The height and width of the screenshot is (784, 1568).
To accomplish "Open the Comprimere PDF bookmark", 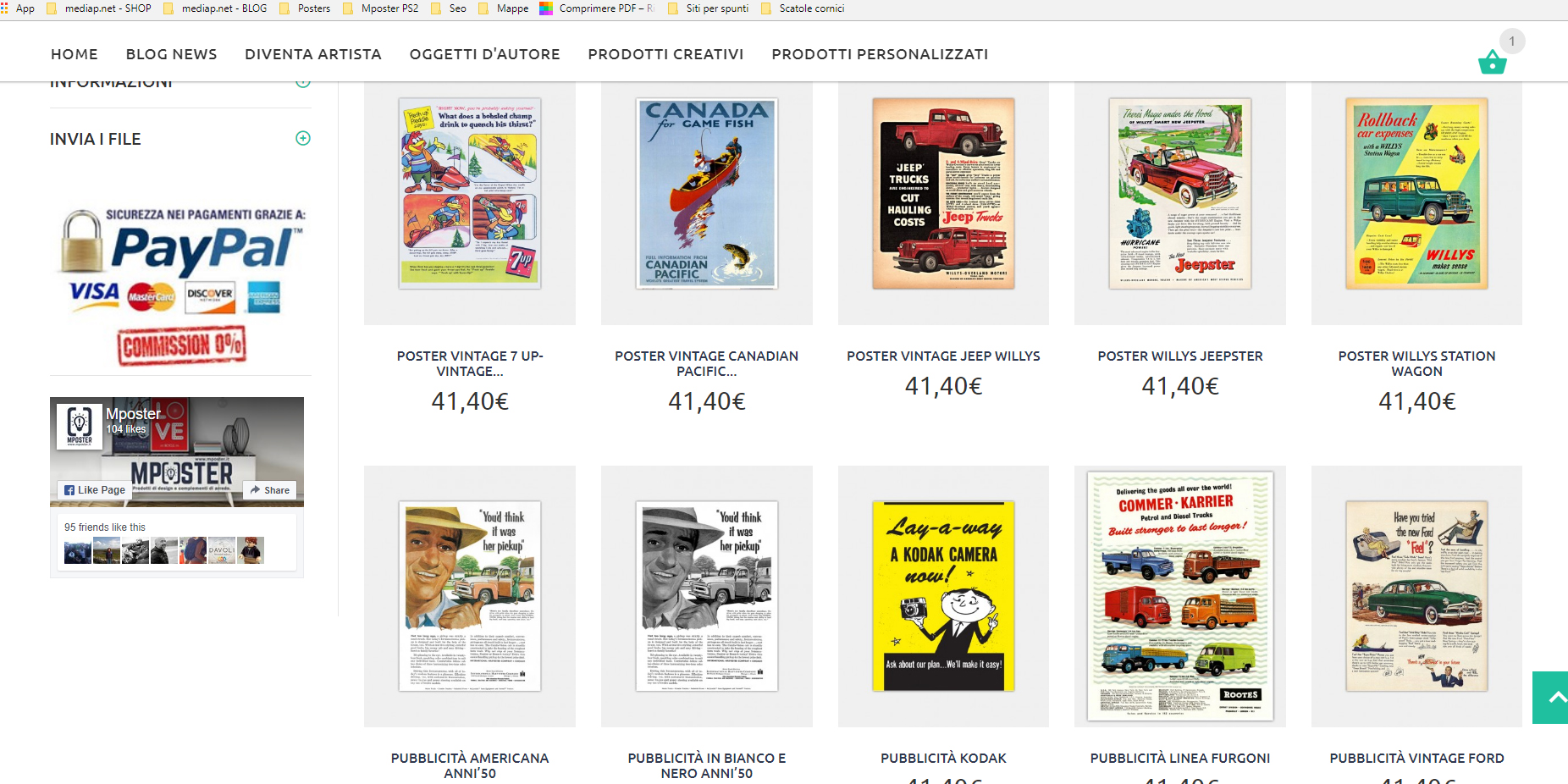I will pyautogui.click(x=597, y=8).
